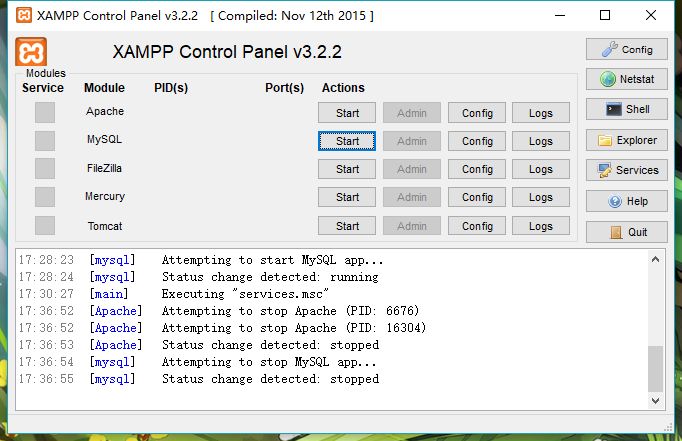Screen dimensions: 682x441
Task: Click the 17:36:53 Apache stopped log line
Action: click(x=199, y=345)
